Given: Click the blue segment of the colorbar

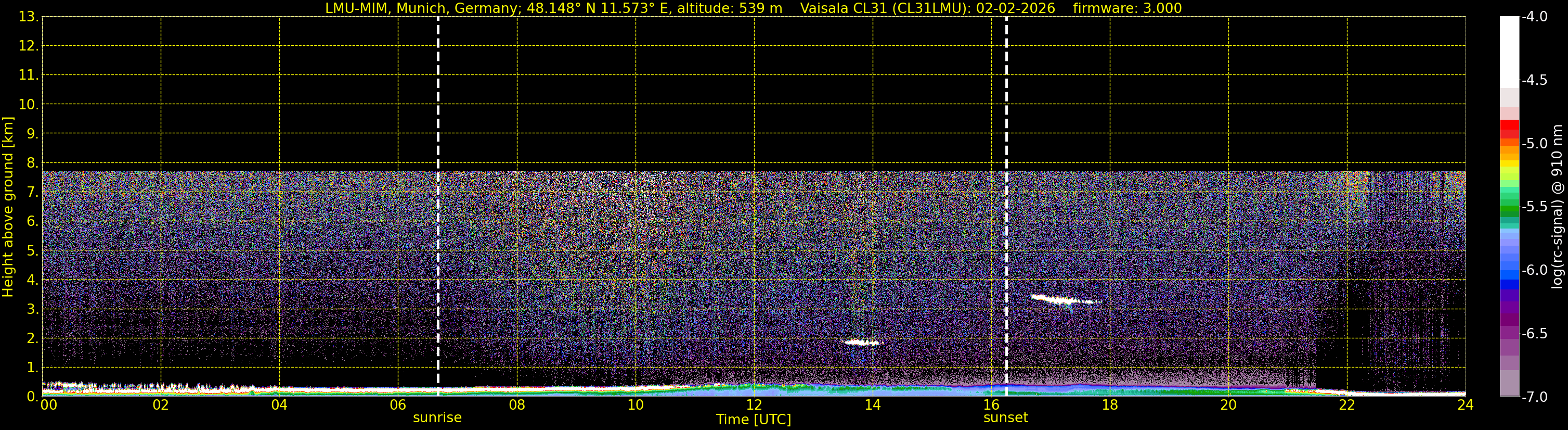Looking at the screenshot, I should coord(1510,284).
